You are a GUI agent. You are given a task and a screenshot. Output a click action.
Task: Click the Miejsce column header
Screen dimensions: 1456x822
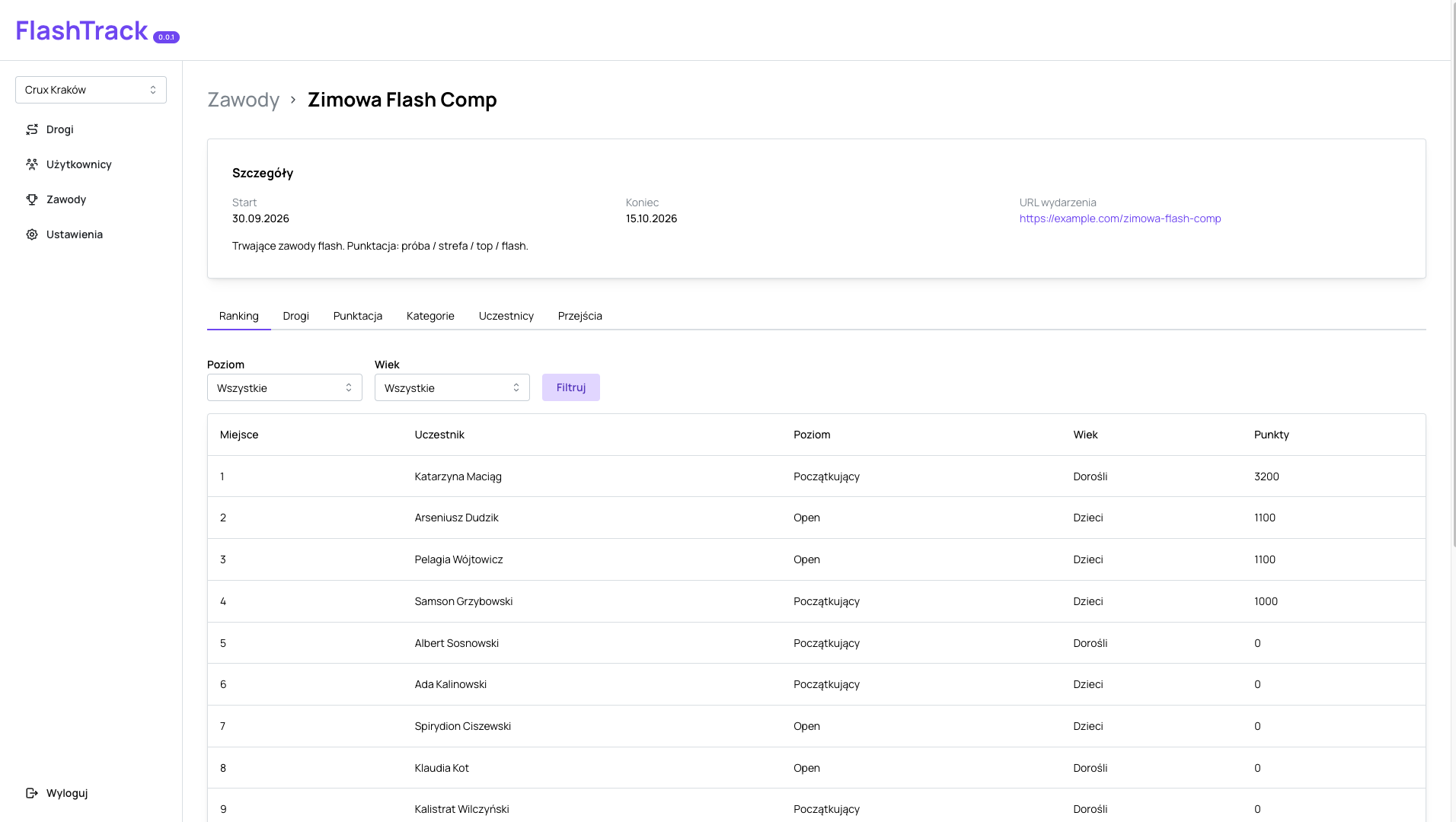pyautogui.click(x=239, y=435)
